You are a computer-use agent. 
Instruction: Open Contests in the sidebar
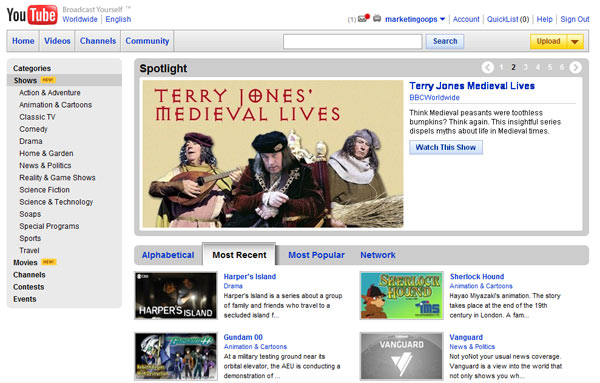(29, 287)
